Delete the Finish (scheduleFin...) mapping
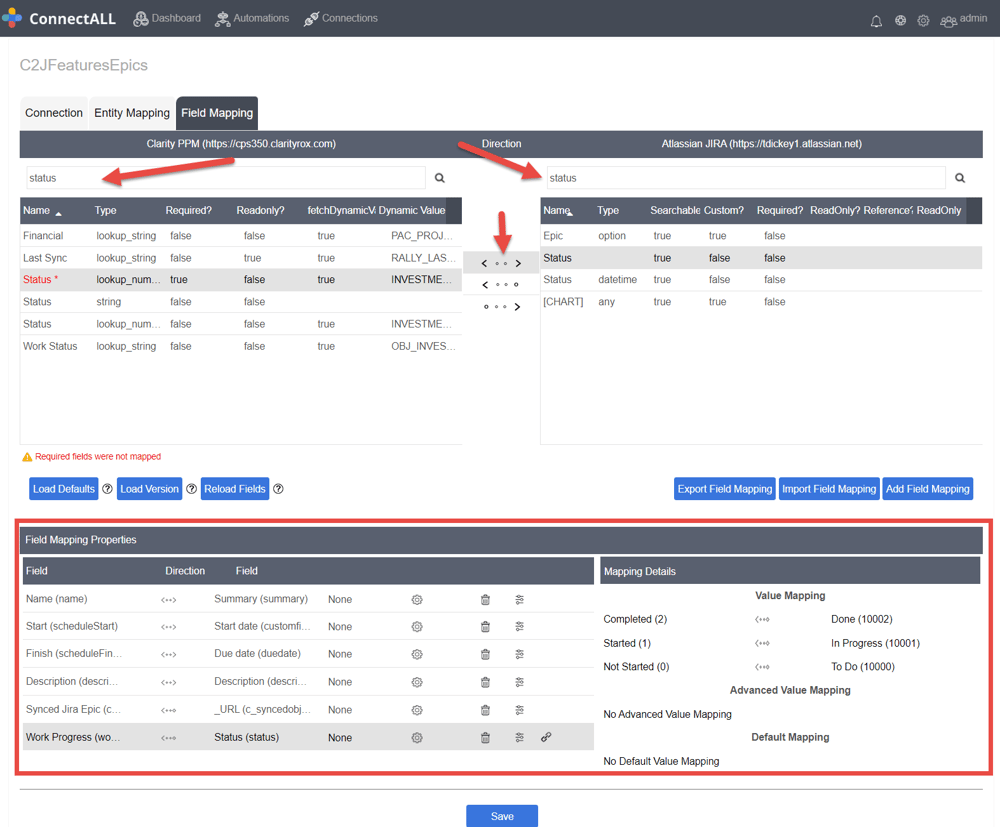Image resolution: width=1000 pixels, height=827 pixels. coord(485,654)
